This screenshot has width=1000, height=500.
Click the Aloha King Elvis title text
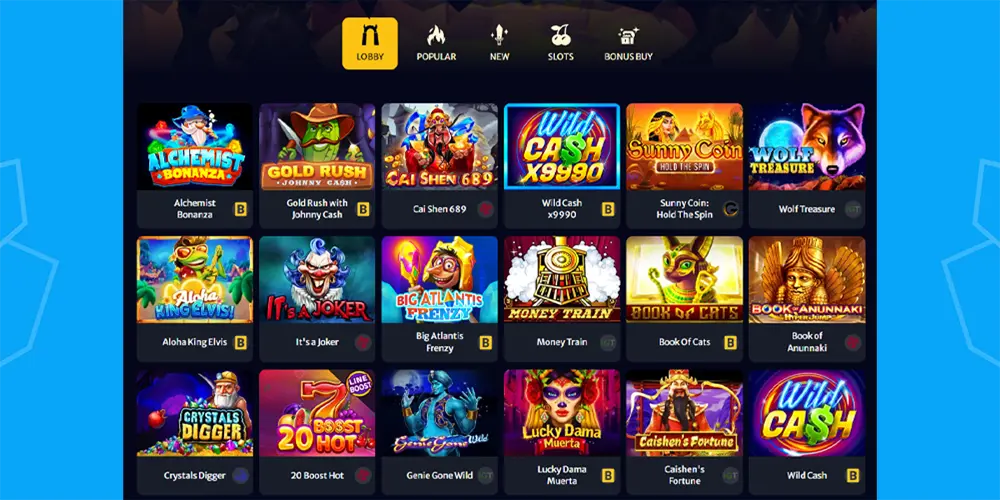(195, 342)
